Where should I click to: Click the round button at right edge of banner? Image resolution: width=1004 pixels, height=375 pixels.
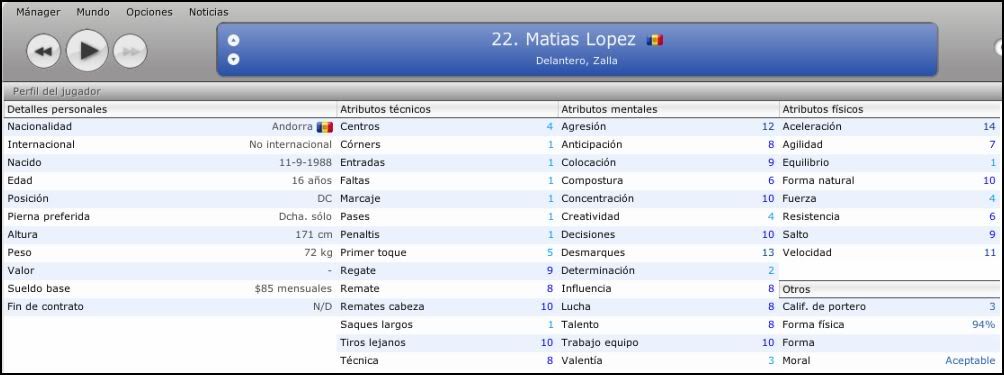999,48
